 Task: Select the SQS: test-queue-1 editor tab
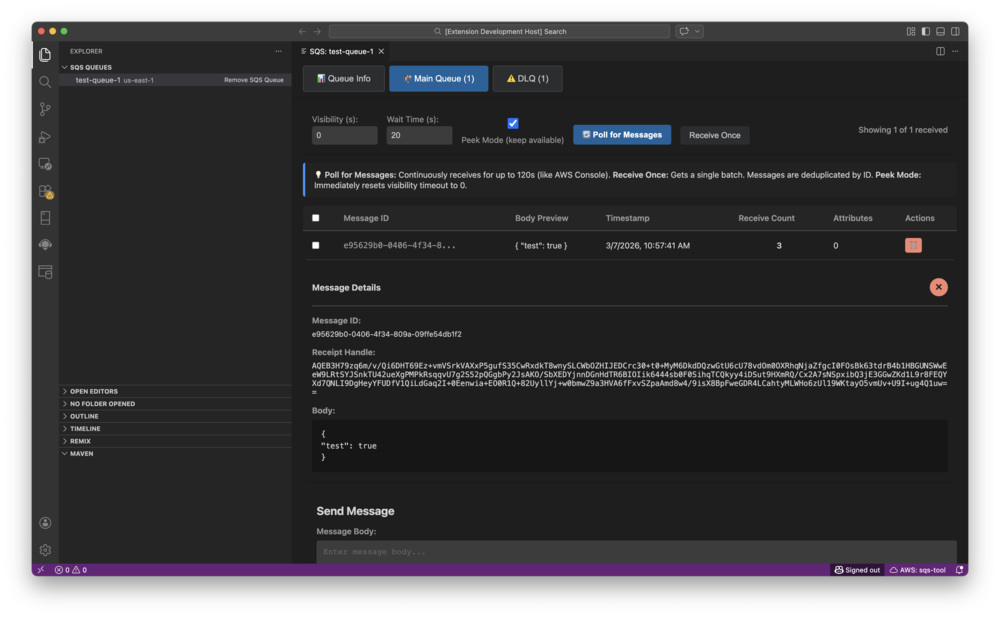tap(341, 51)
